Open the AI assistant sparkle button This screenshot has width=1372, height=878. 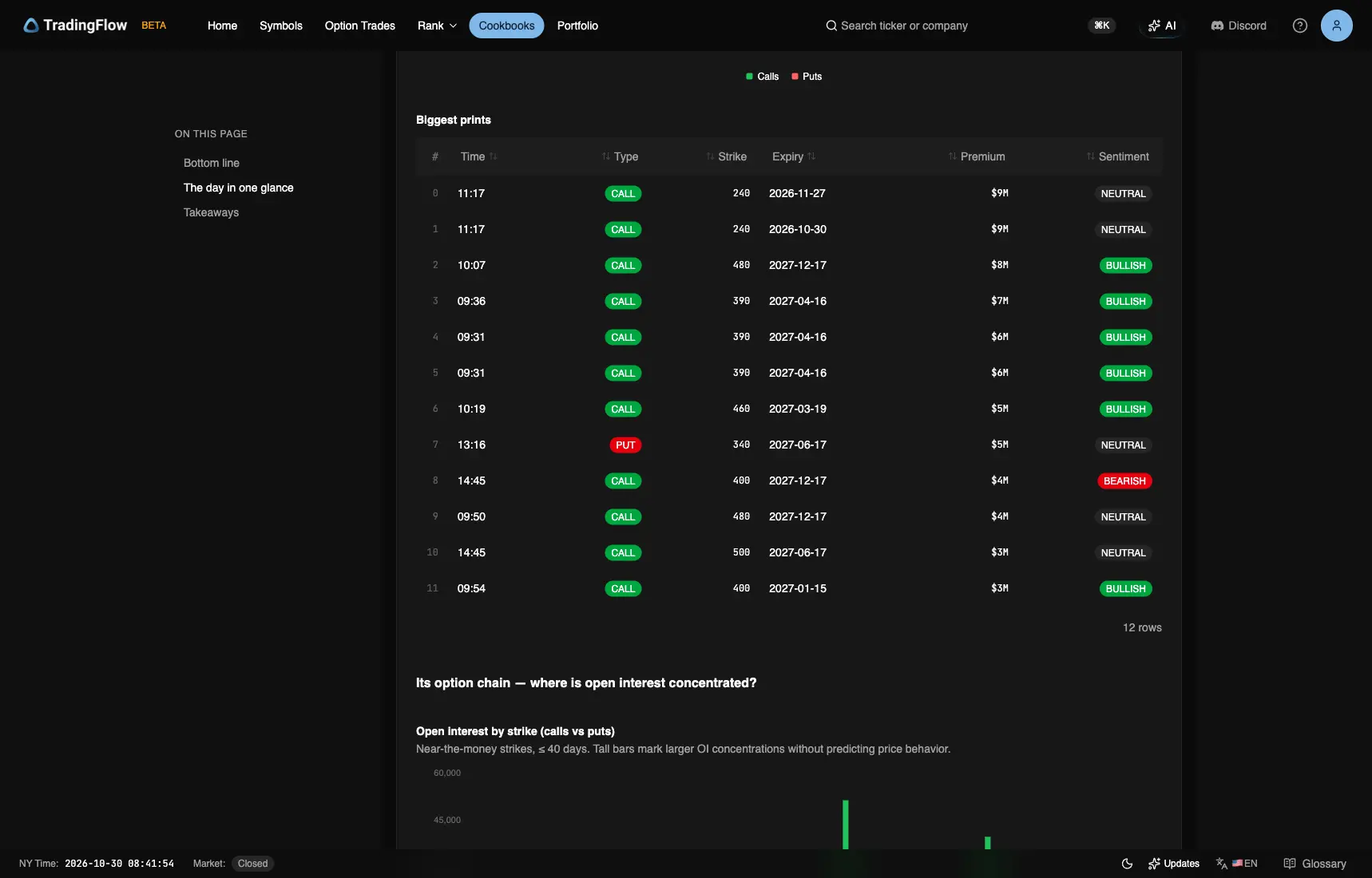pos(1162,26)
